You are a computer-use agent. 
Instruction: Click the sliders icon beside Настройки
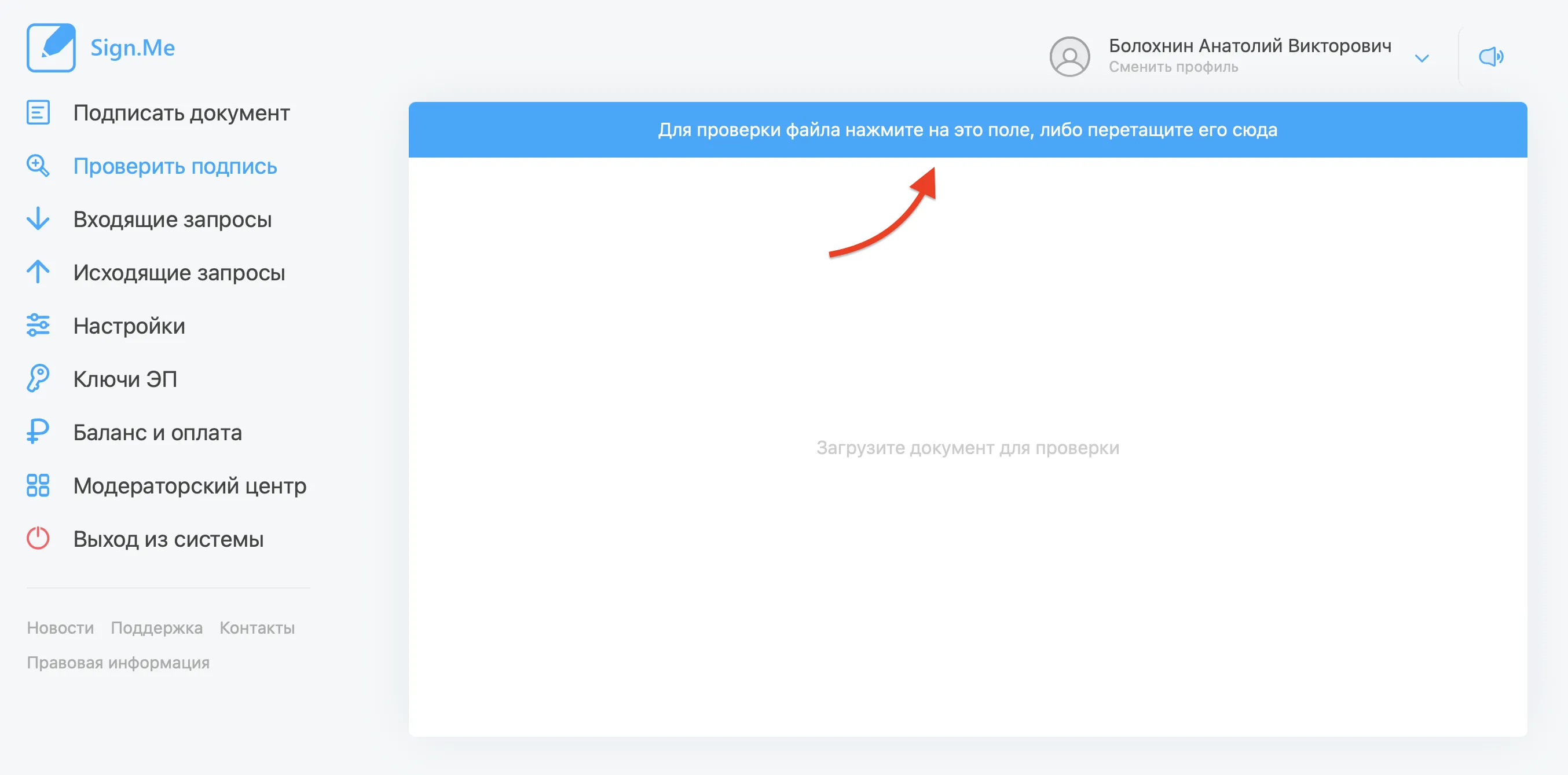pyautogui.click(x=38, y=326)
